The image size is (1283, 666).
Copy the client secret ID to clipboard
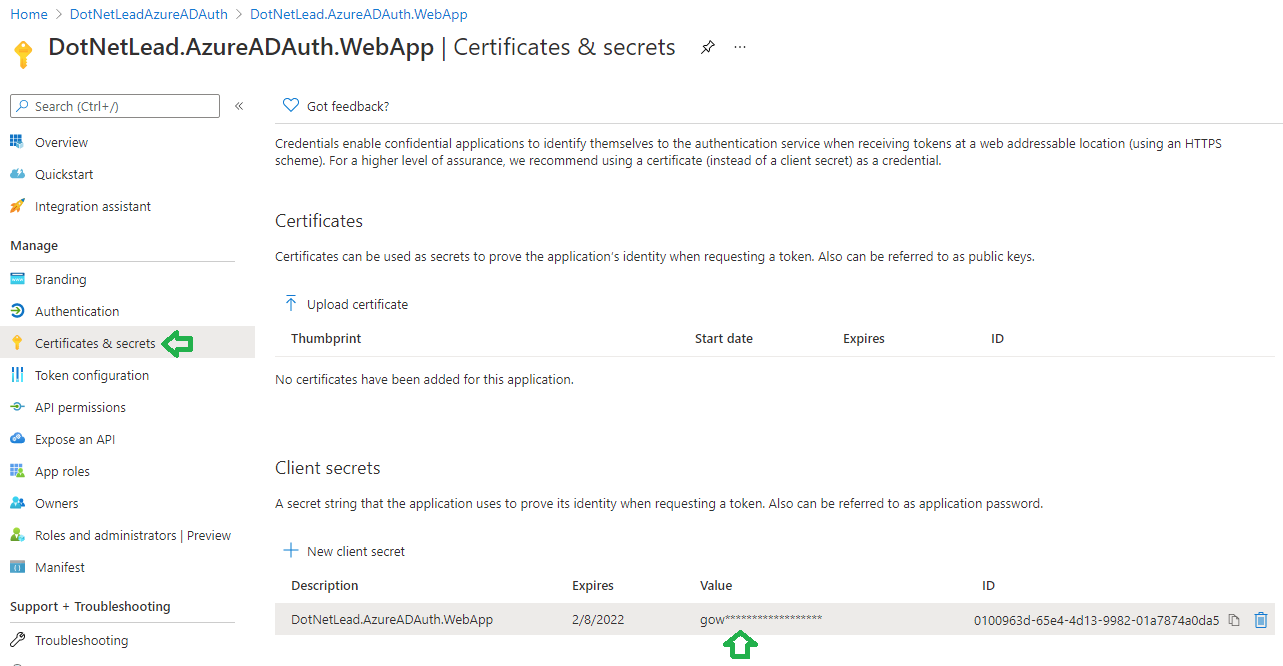(x=1234, y=620)
